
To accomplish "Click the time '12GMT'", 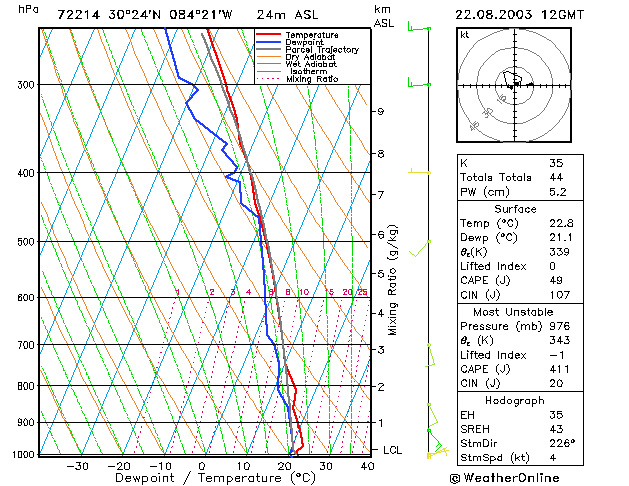I will (x=562, y=15).
